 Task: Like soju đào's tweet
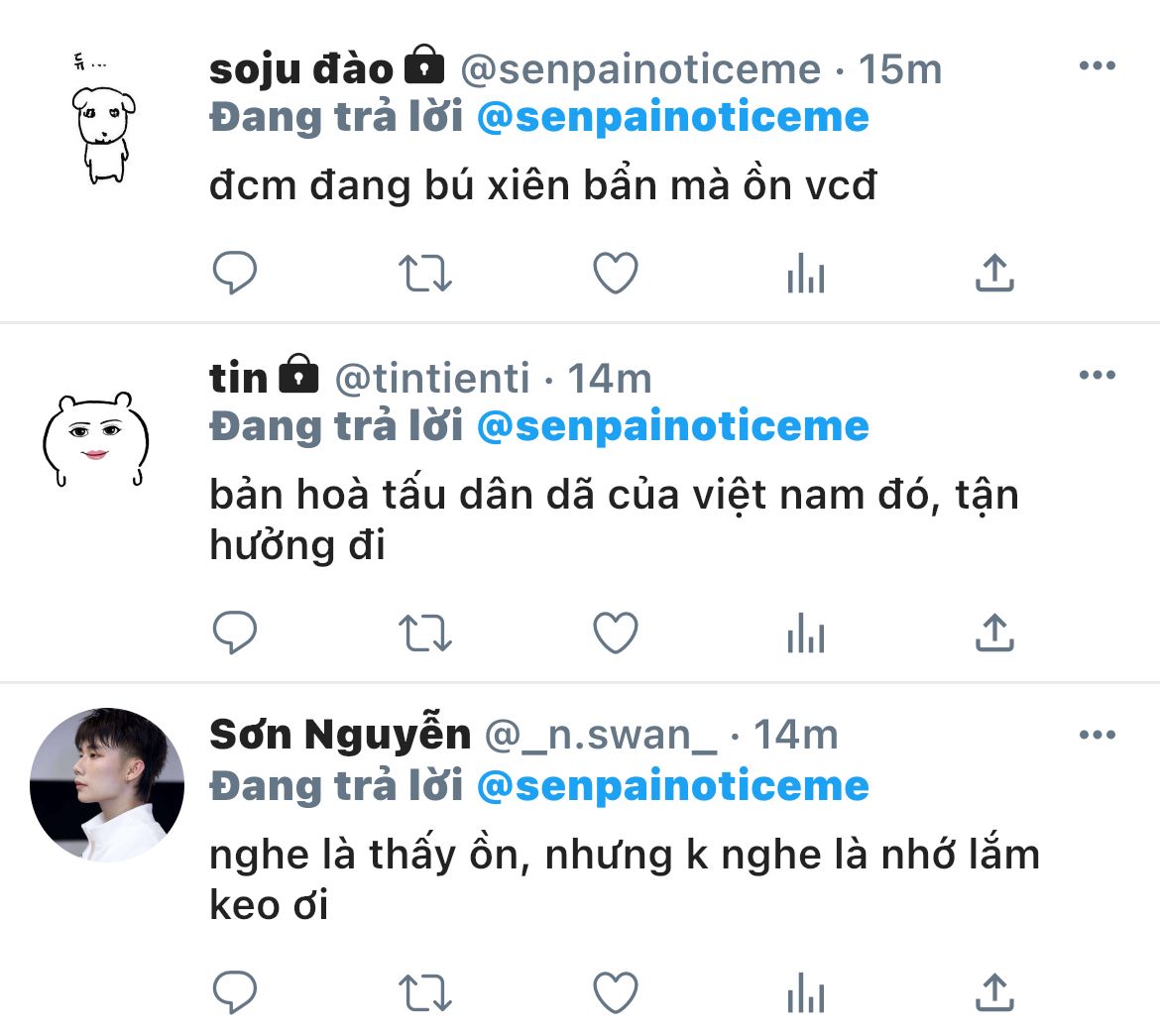pos(615,273)
